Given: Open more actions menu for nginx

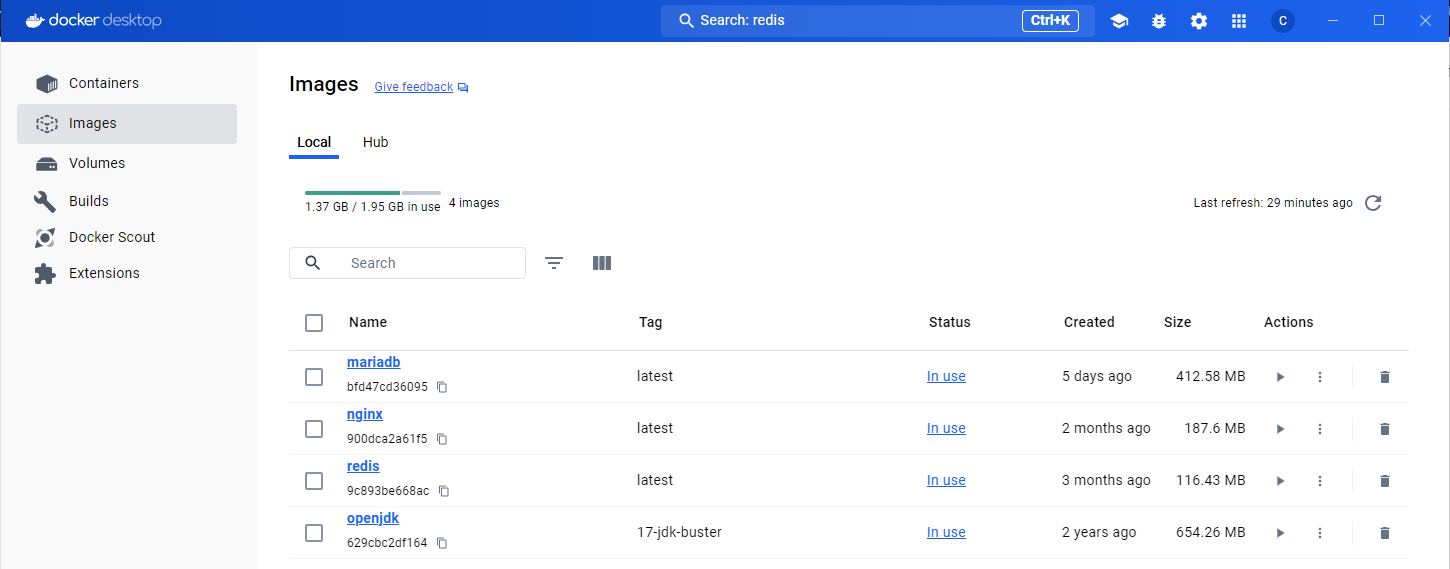Looking at the screenshot, I should coord(1320,429).
